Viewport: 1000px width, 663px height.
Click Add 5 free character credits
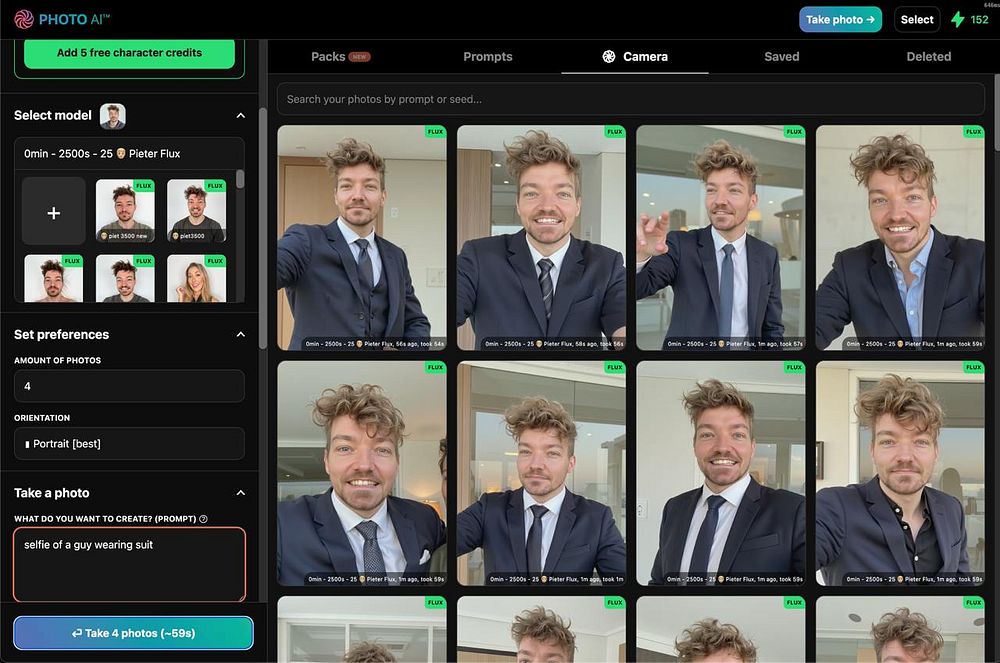(129, 54)
